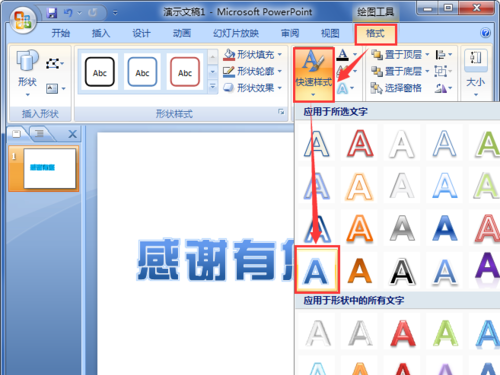500x375 pixels.
Task: Select slide 1 thumbnail
Action: pyautogui.click(x=49, y=168)
